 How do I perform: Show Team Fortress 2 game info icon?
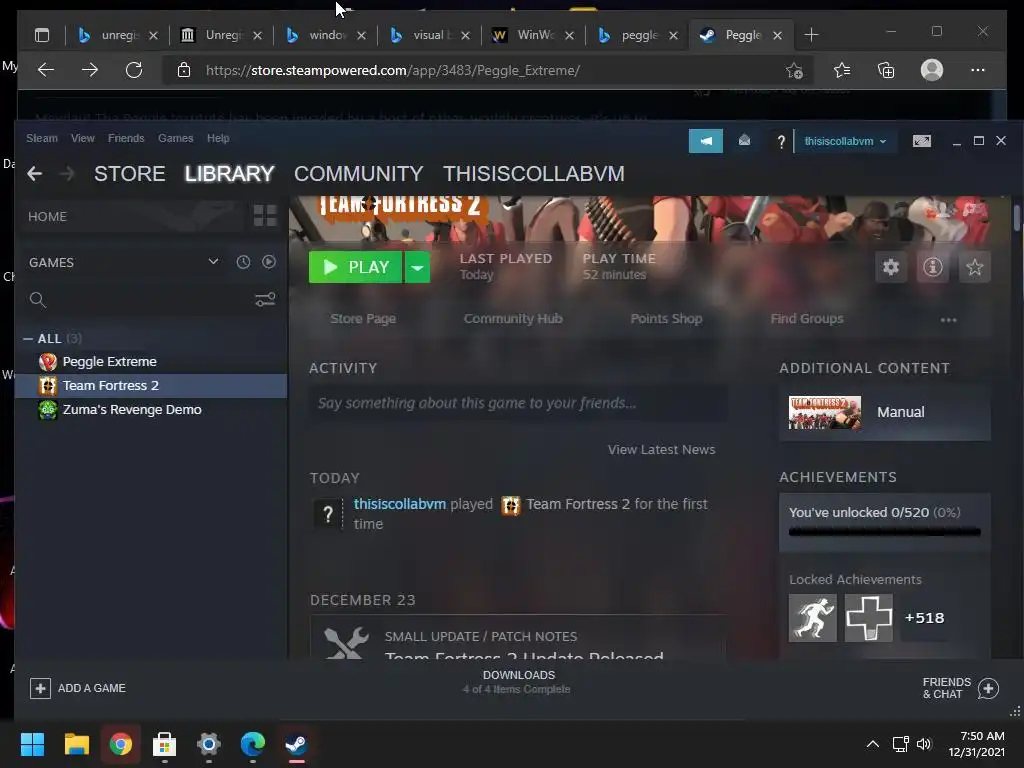click(933, 267)
